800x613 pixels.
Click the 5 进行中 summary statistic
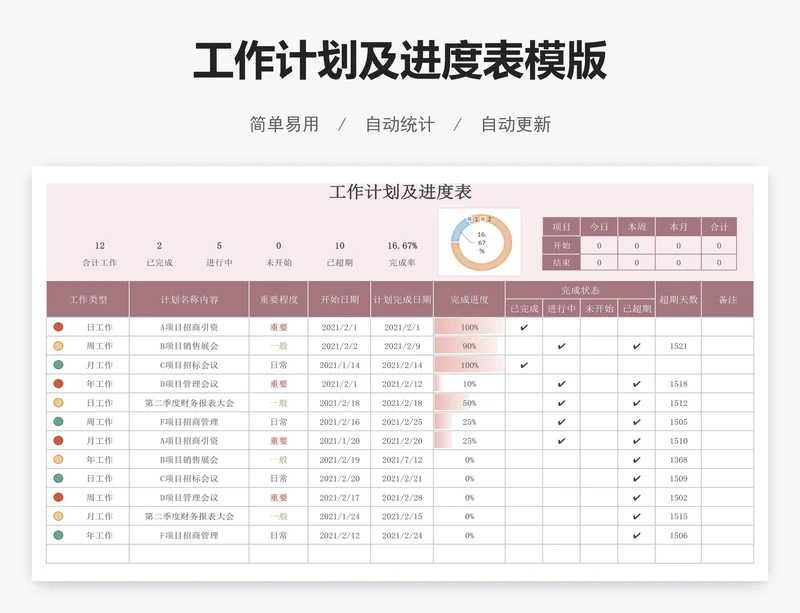[219, 254]
